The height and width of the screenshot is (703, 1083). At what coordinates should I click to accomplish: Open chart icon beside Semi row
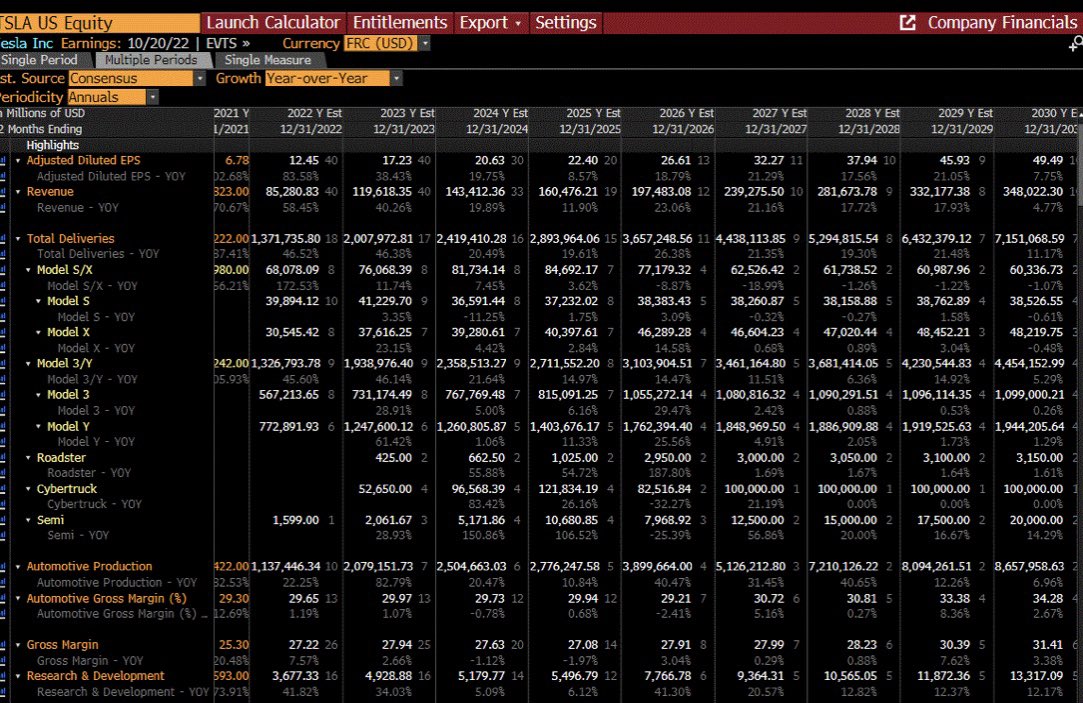click(x=3, y=520)
